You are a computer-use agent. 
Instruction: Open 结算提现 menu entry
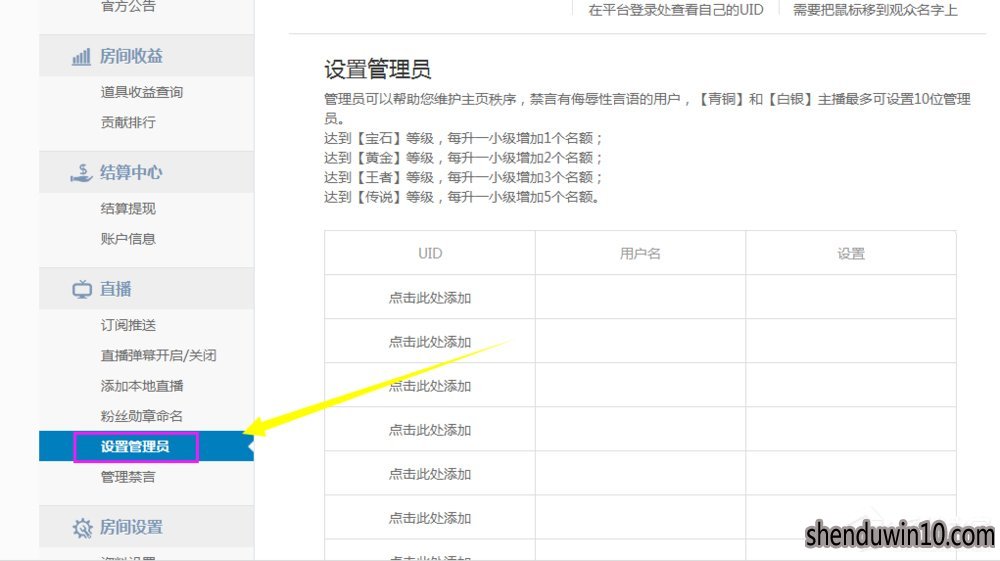point(128,208)
